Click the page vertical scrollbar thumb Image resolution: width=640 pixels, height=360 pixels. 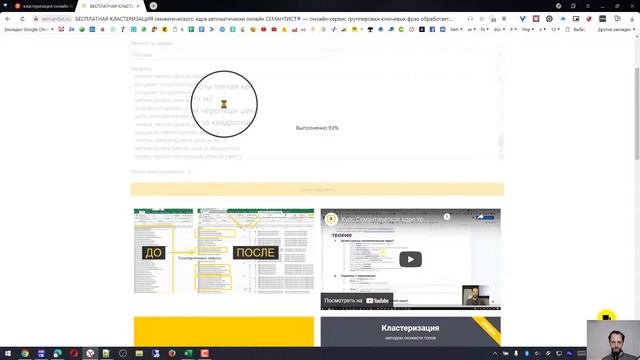tap(637, 114)
